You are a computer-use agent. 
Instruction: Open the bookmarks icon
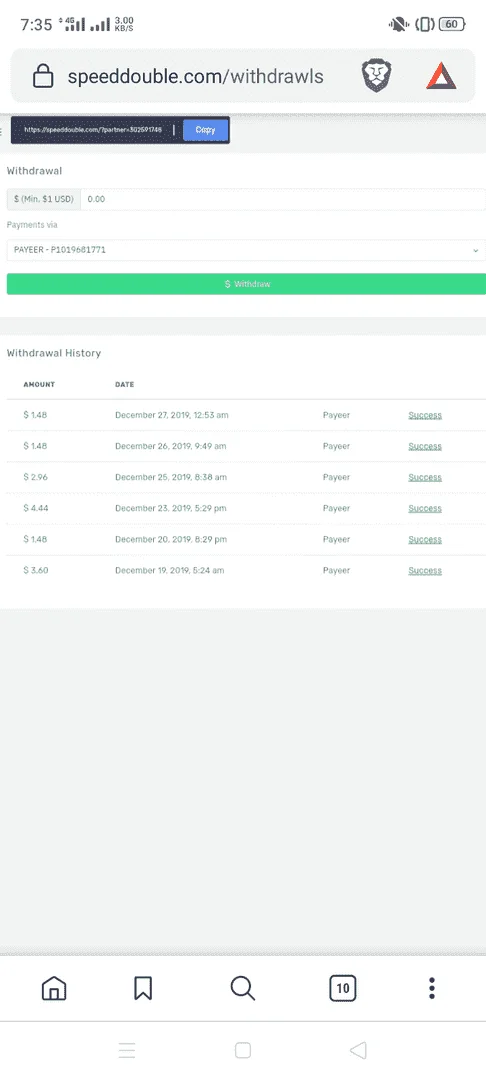pos(142,988)
